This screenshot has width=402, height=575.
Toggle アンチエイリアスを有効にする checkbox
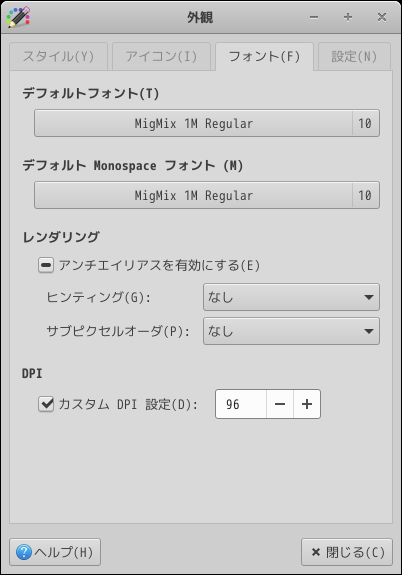click(x=46, y=265)
